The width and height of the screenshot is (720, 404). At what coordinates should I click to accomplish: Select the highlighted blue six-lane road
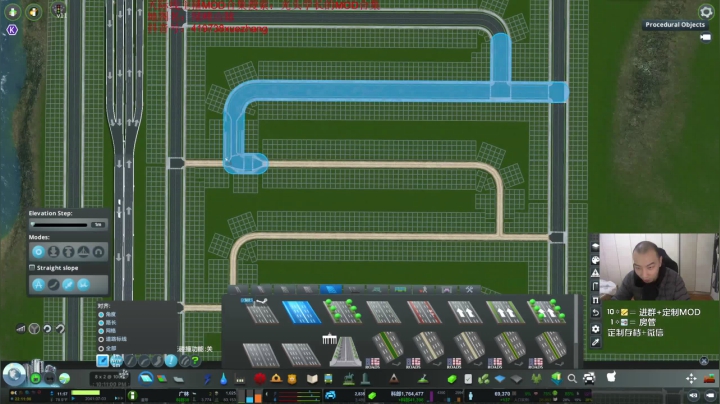point(301,312)
